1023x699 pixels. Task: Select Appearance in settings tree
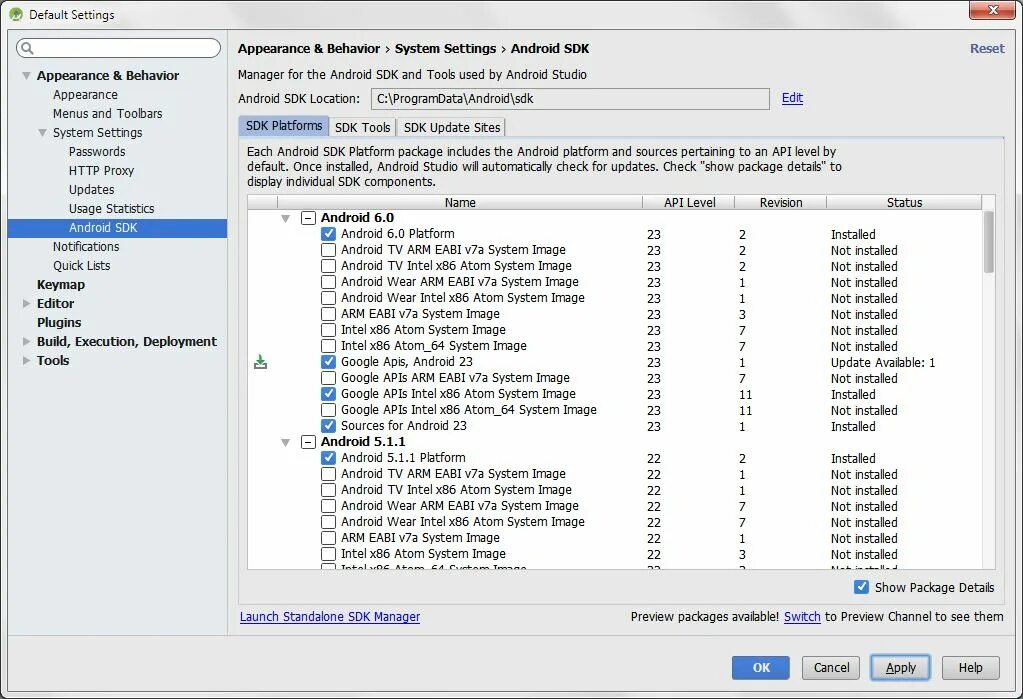pyautogui.click(x=85, y=95)
